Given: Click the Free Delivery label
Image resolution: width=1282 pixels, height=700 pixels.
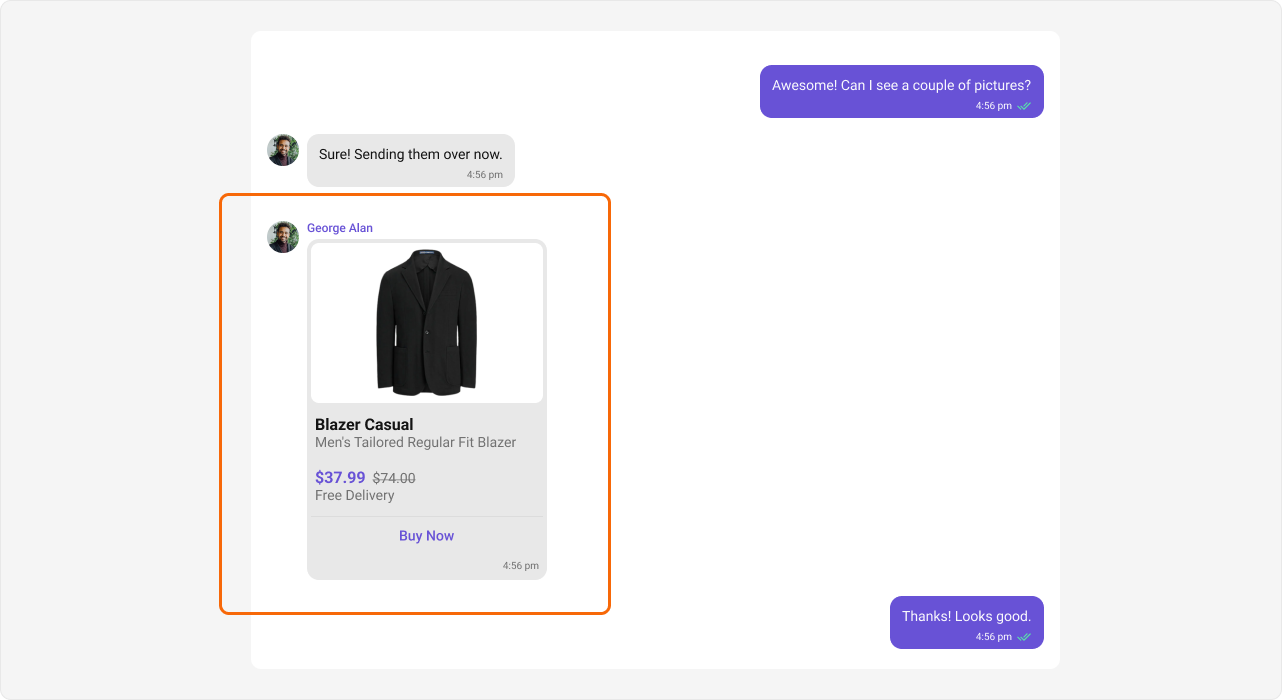Looking at the screenshot, I should [x=355, y=495].
